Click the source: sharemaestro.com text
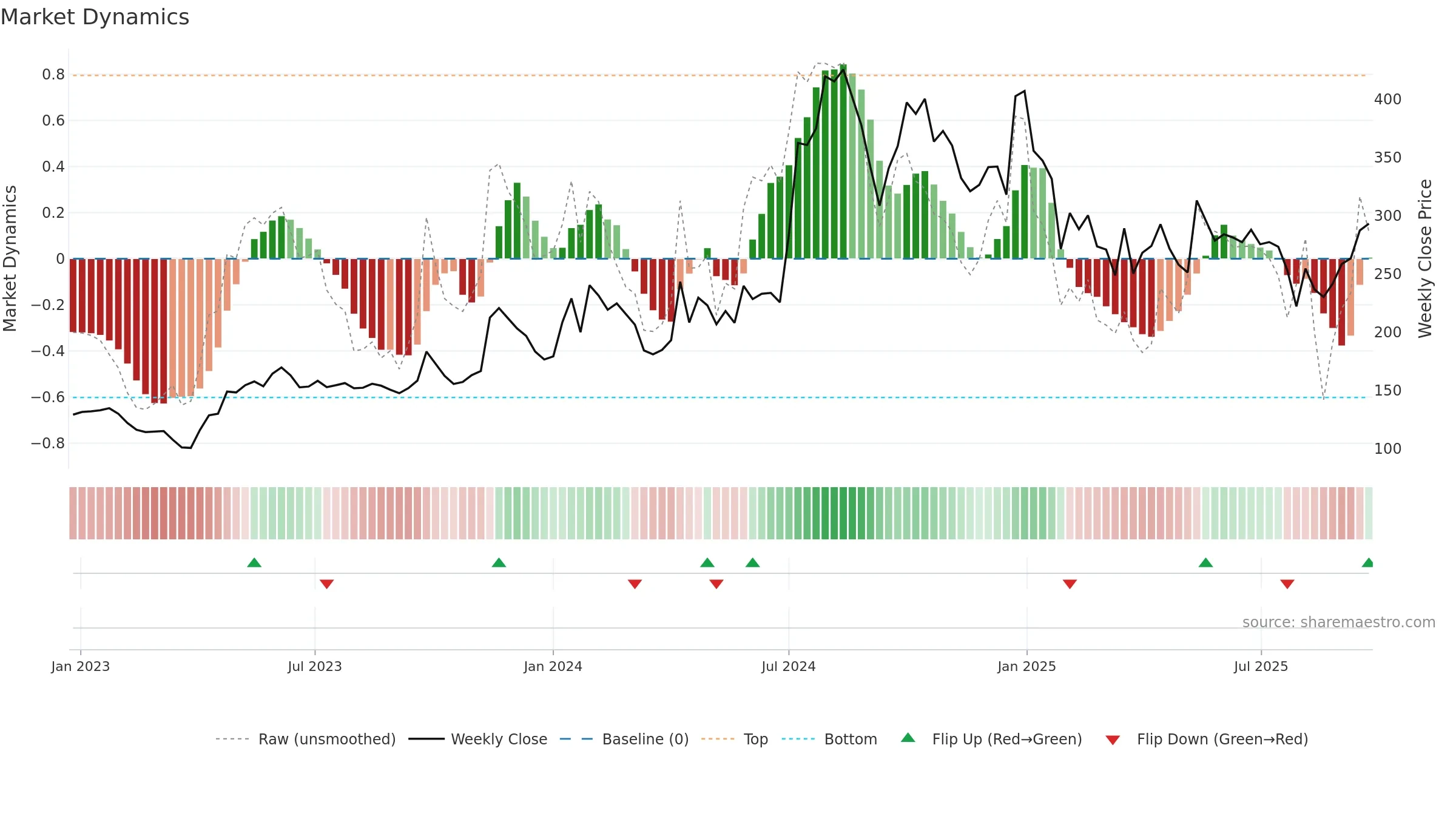Viewport: 1456px width, 819px height. (1339, 622)
